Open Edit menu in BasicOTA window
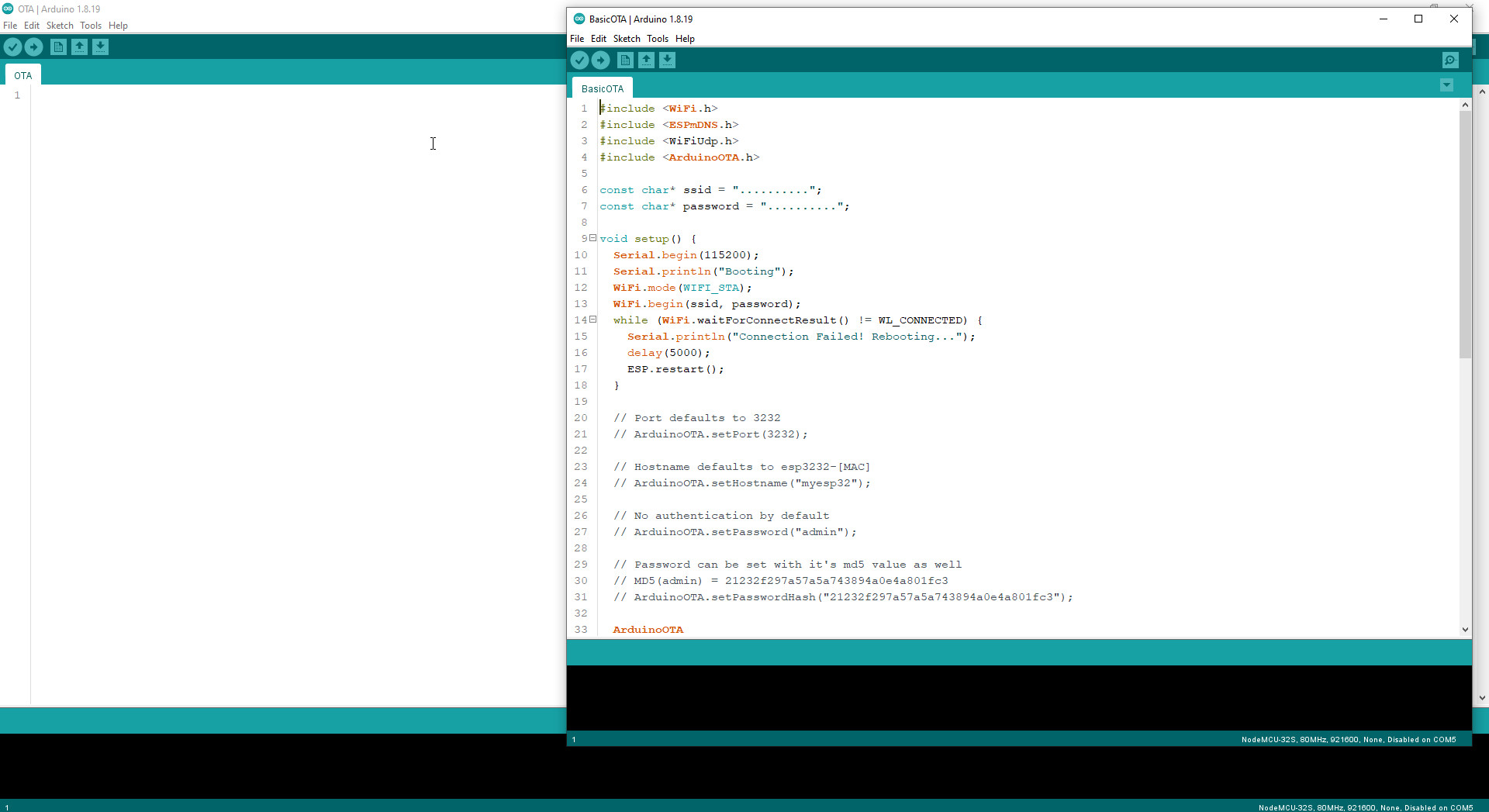 coord(599,39)
